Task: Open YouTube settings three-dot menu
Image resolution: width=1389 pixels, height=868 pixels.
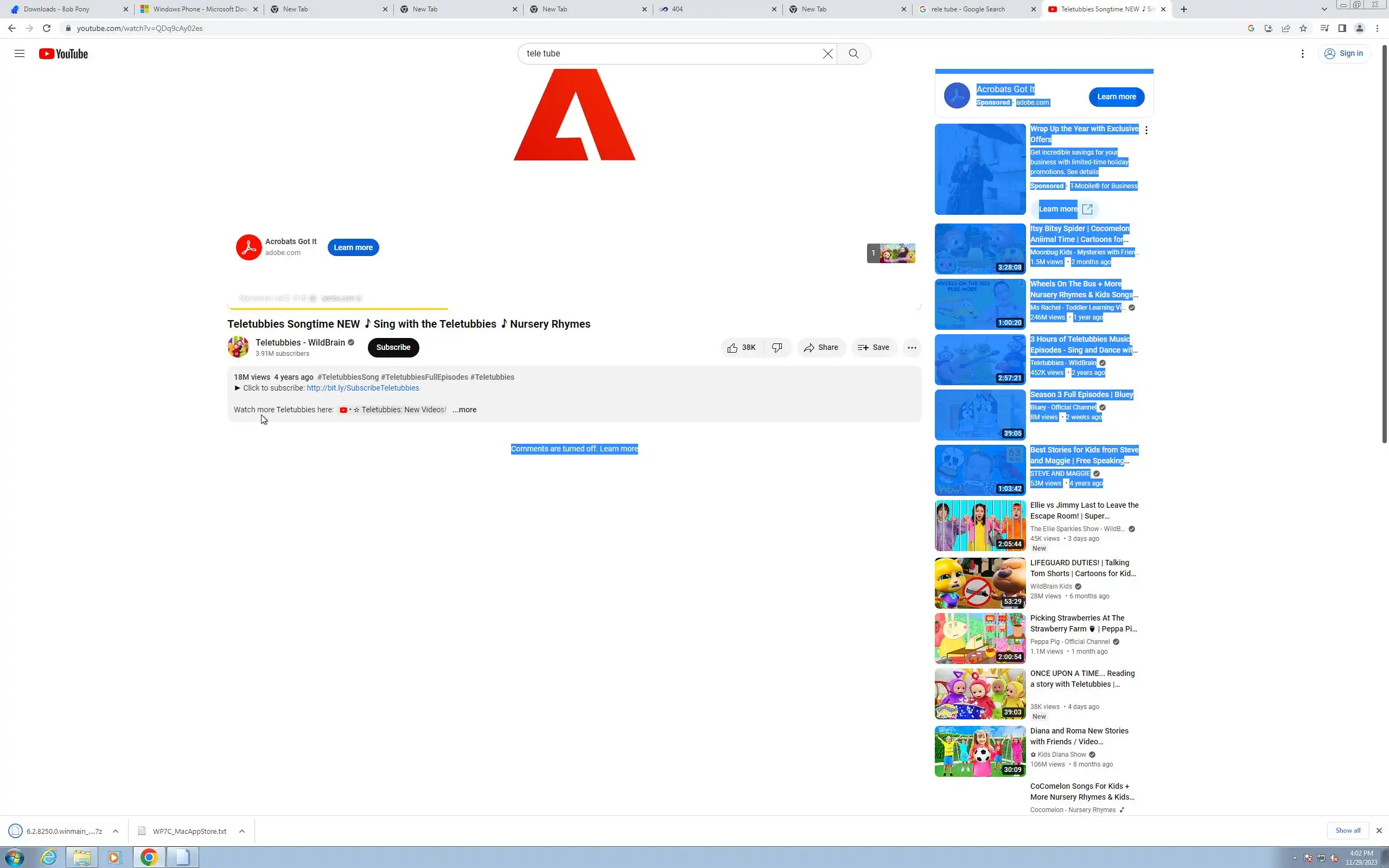Action: coord(1302,53)
